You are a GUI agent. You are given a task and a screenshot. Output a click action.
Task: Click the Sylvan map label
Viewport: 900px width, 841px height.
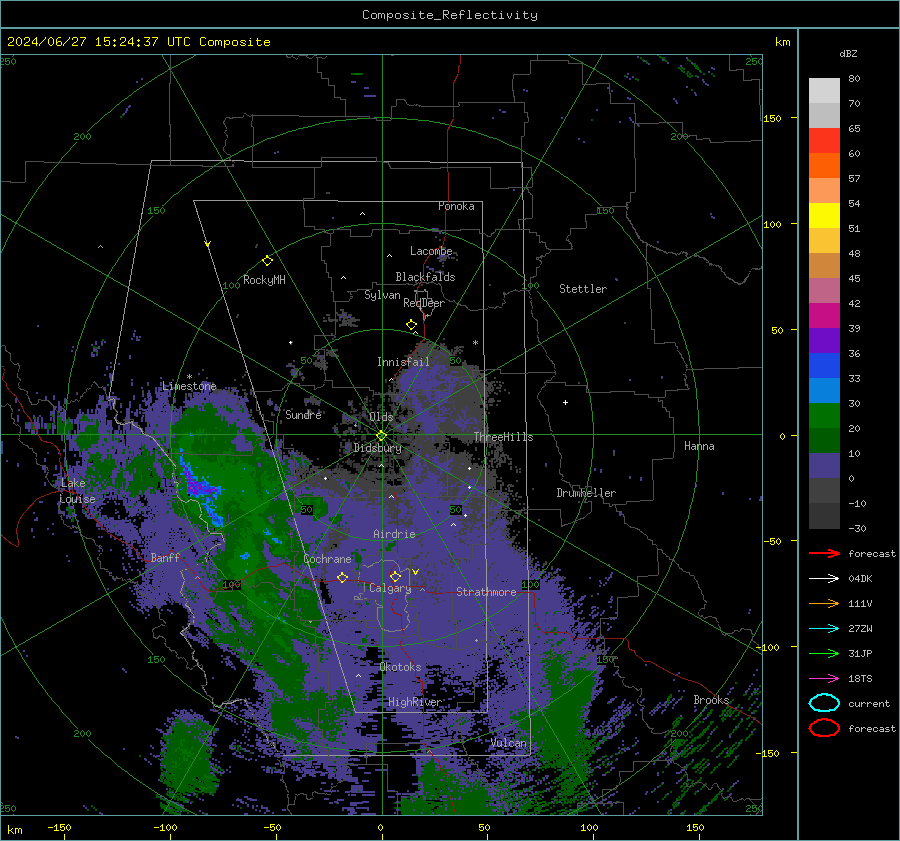tap(382, 295)
